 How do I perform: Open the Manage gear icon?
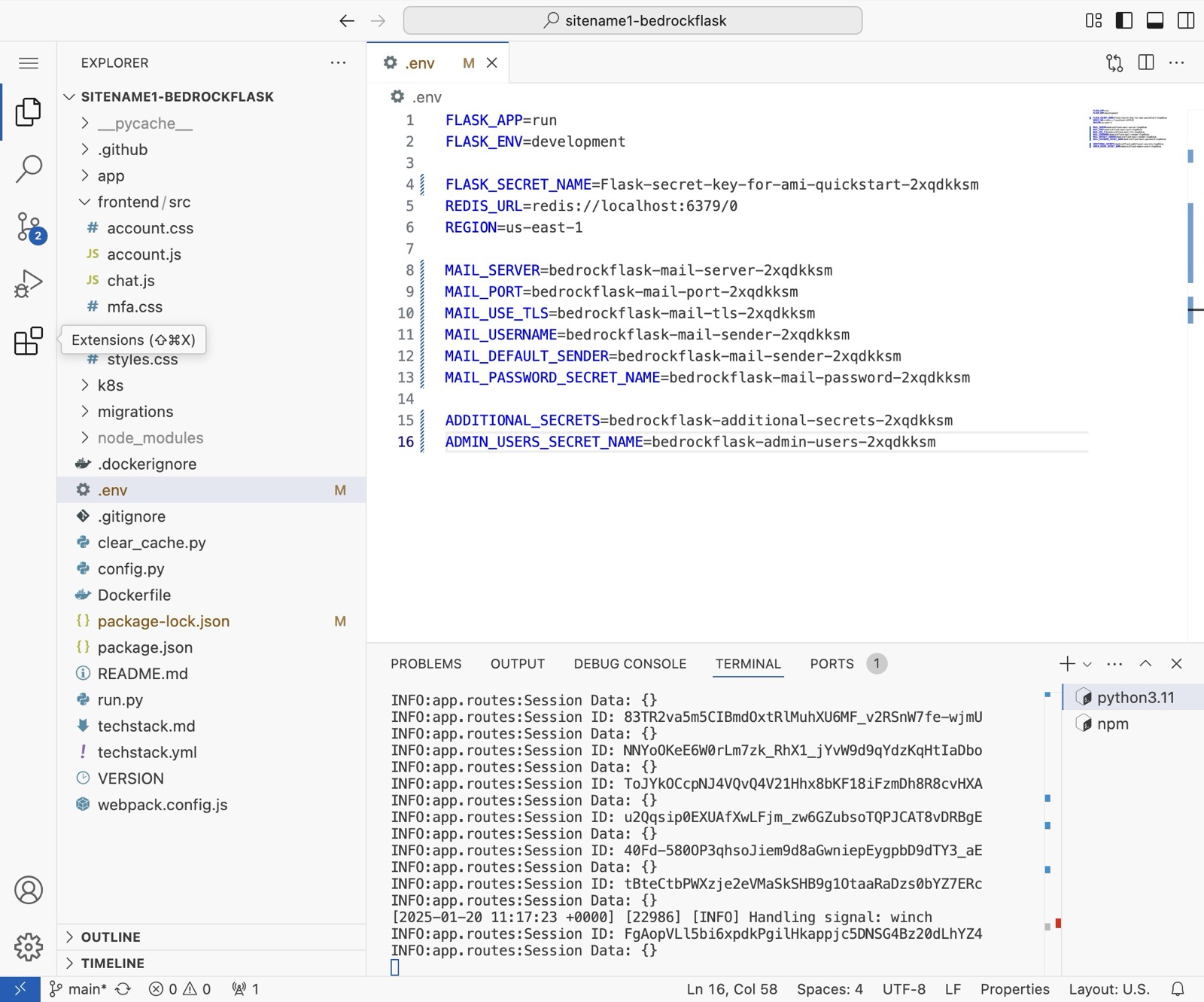click(29, 946)
